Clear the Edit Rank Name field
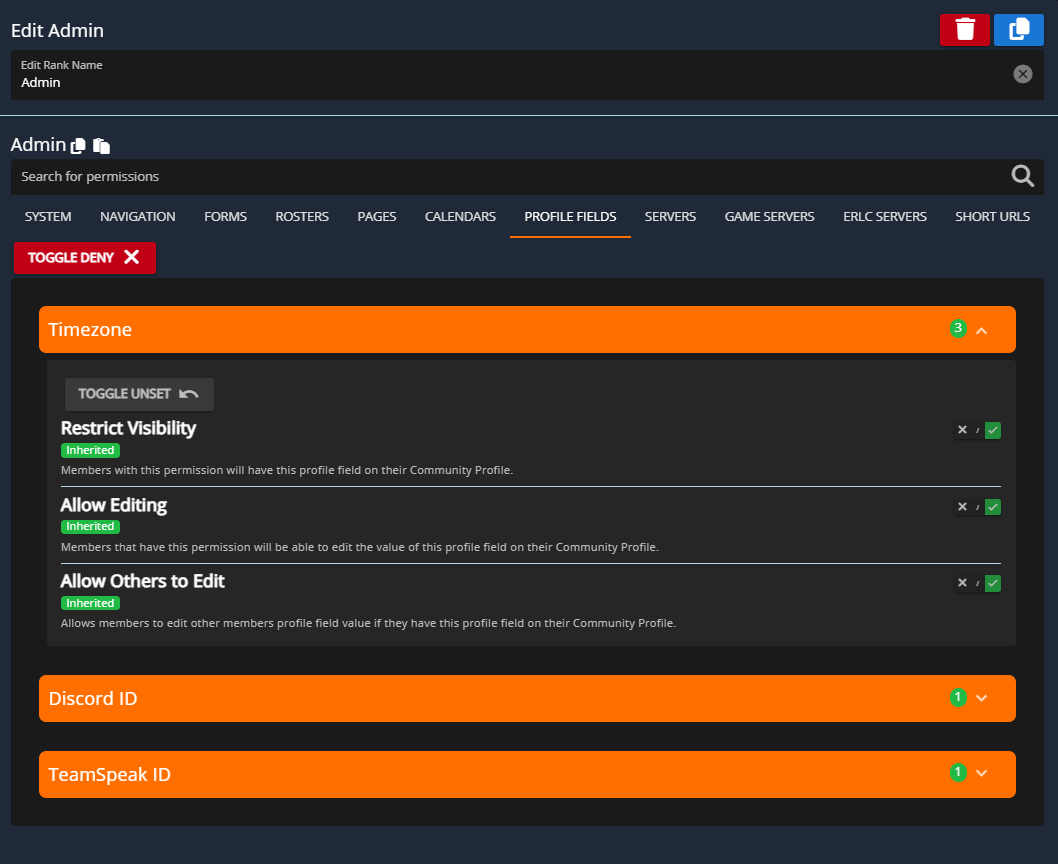1058x864 pixels. [1022, 74]
